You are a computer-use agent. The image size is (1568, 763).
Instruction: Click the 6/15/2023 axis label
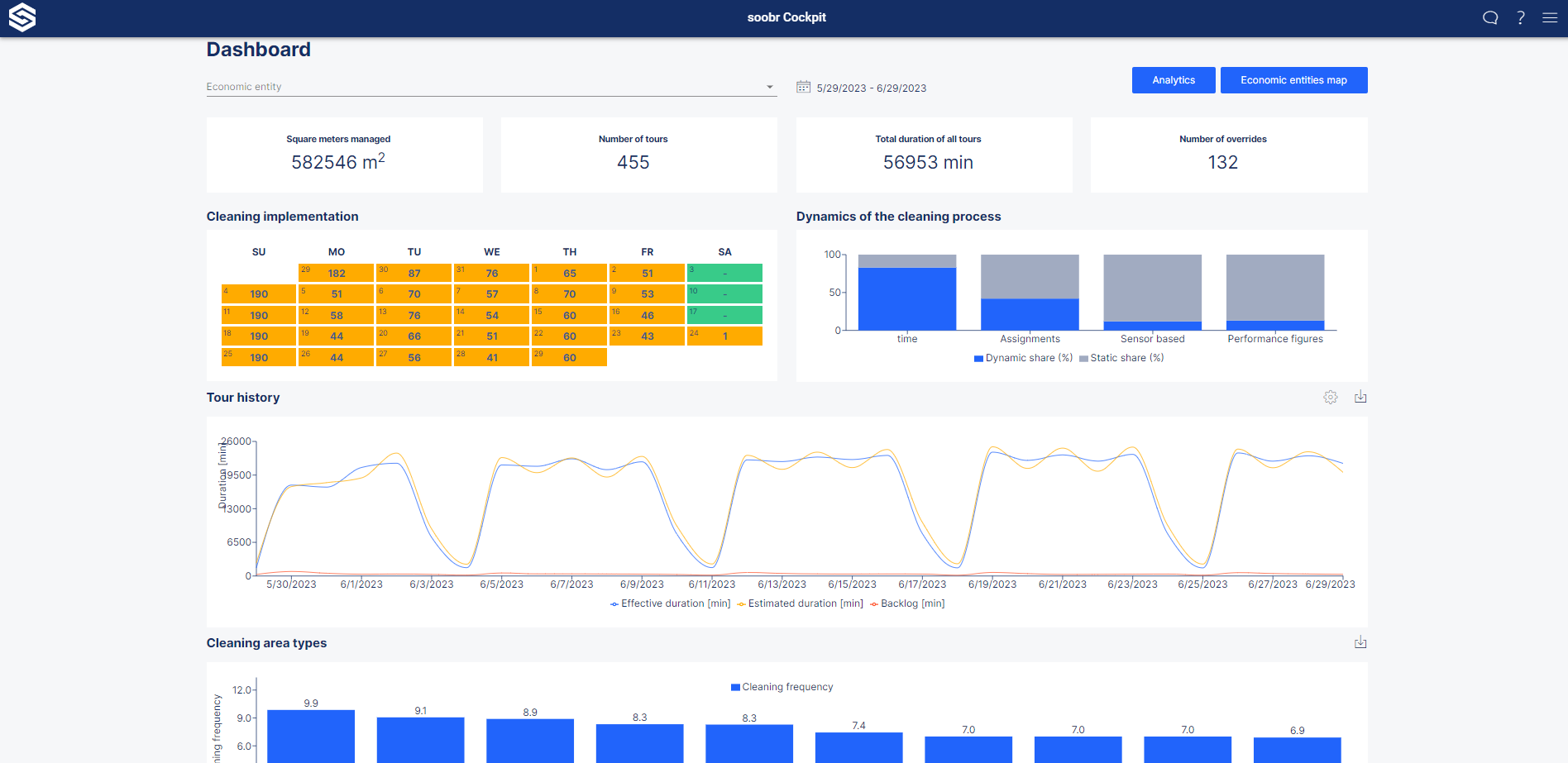coord(852,584)
